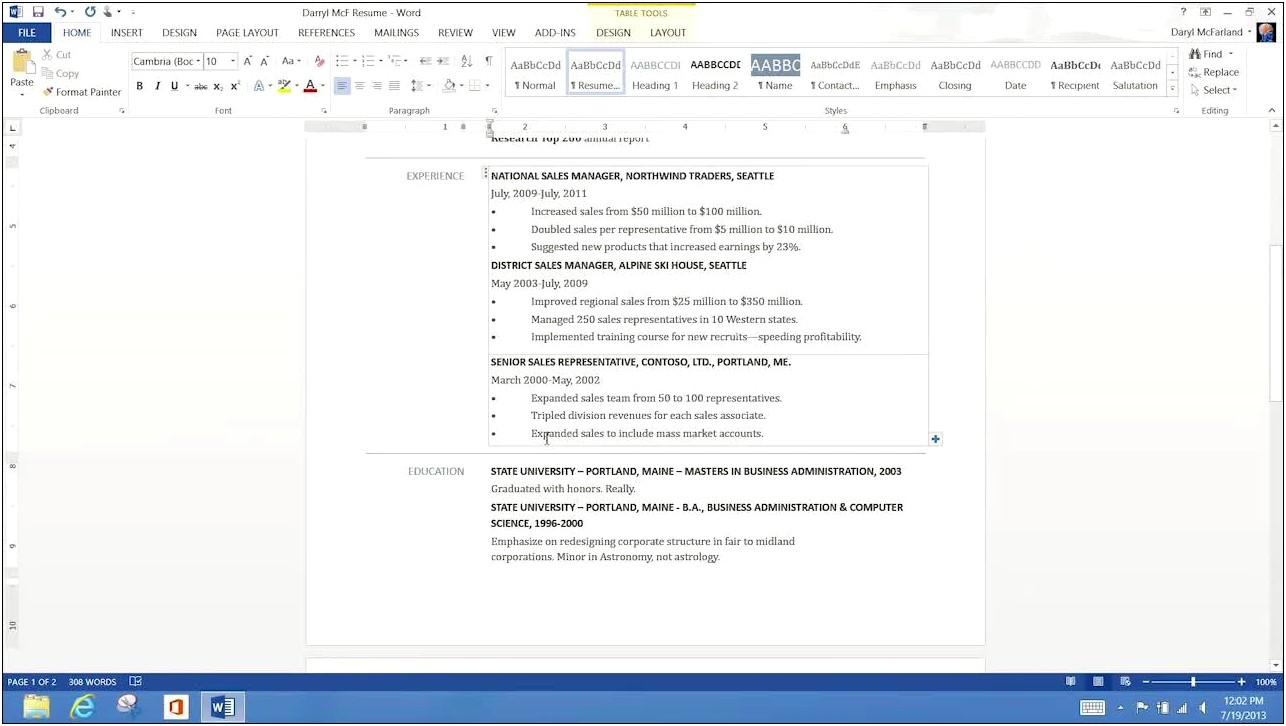The height and width of the screenshot is (726, 1286).
Task: Click Daryl McFarland account name
Action: pyautogui.click(x=1207, y=33)
